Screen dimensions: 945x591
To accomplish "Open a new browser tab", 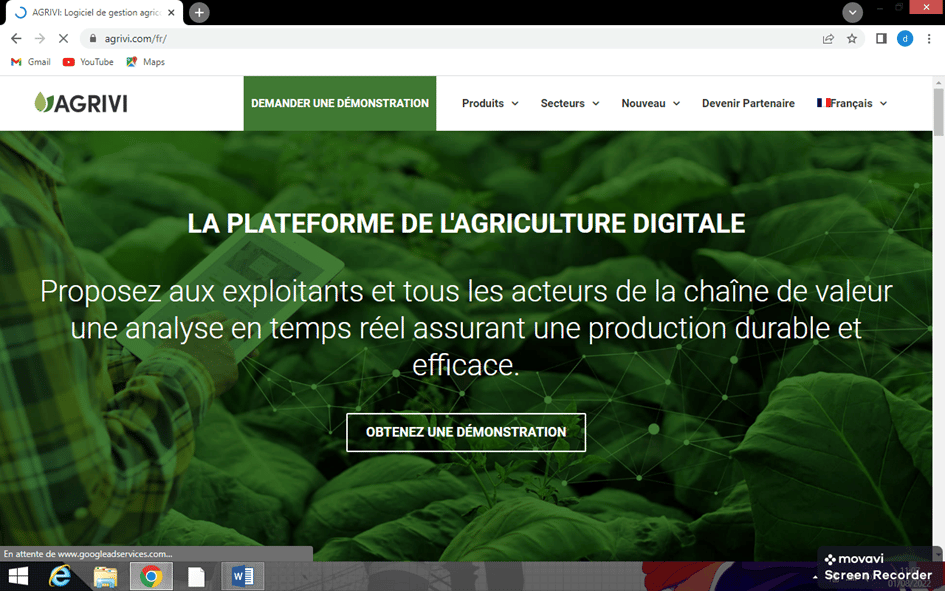I will (x=200, y=12).
